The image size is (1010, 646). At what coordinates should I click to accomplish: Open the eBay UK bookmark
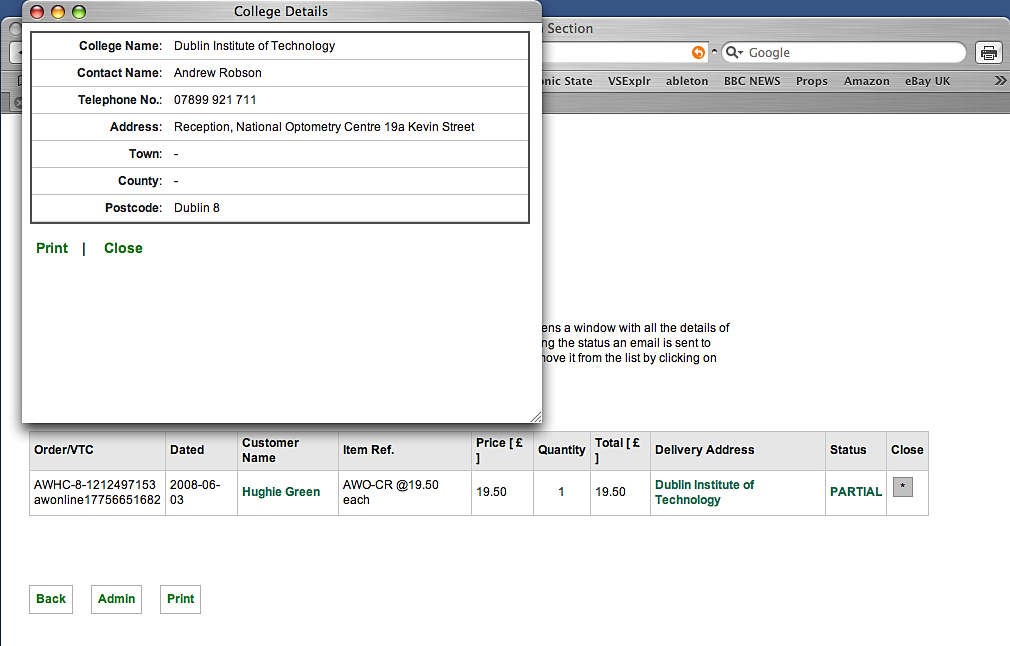(x=927, y=81)
